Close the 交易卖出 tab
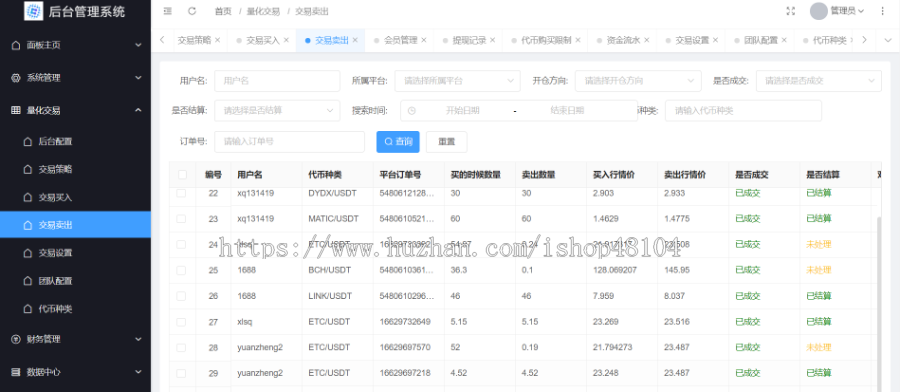This screenshot has width=900, height=392. click(355, 40)
